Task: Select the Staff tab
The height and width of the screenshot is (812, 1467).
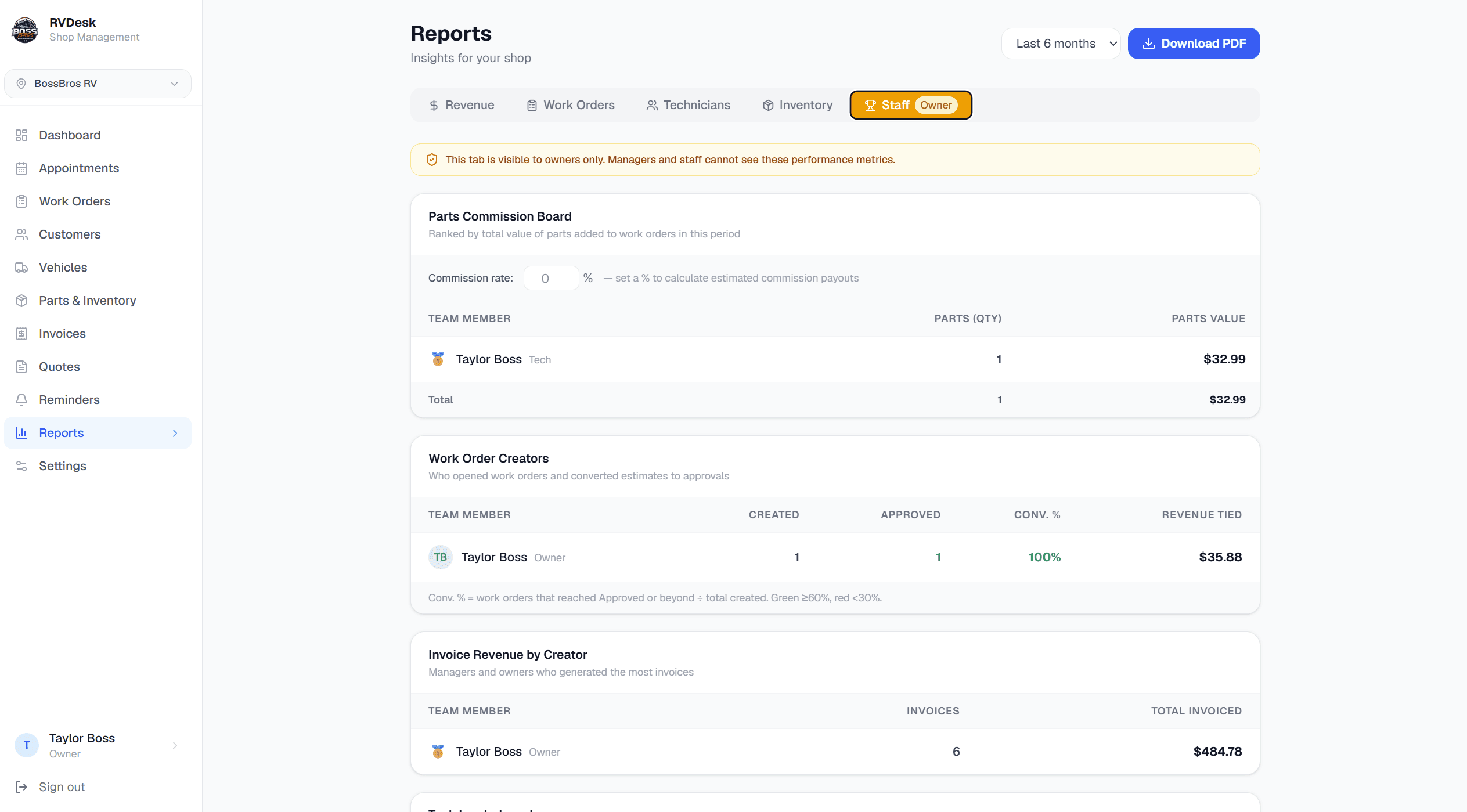Action: click(x=910, y=105)
